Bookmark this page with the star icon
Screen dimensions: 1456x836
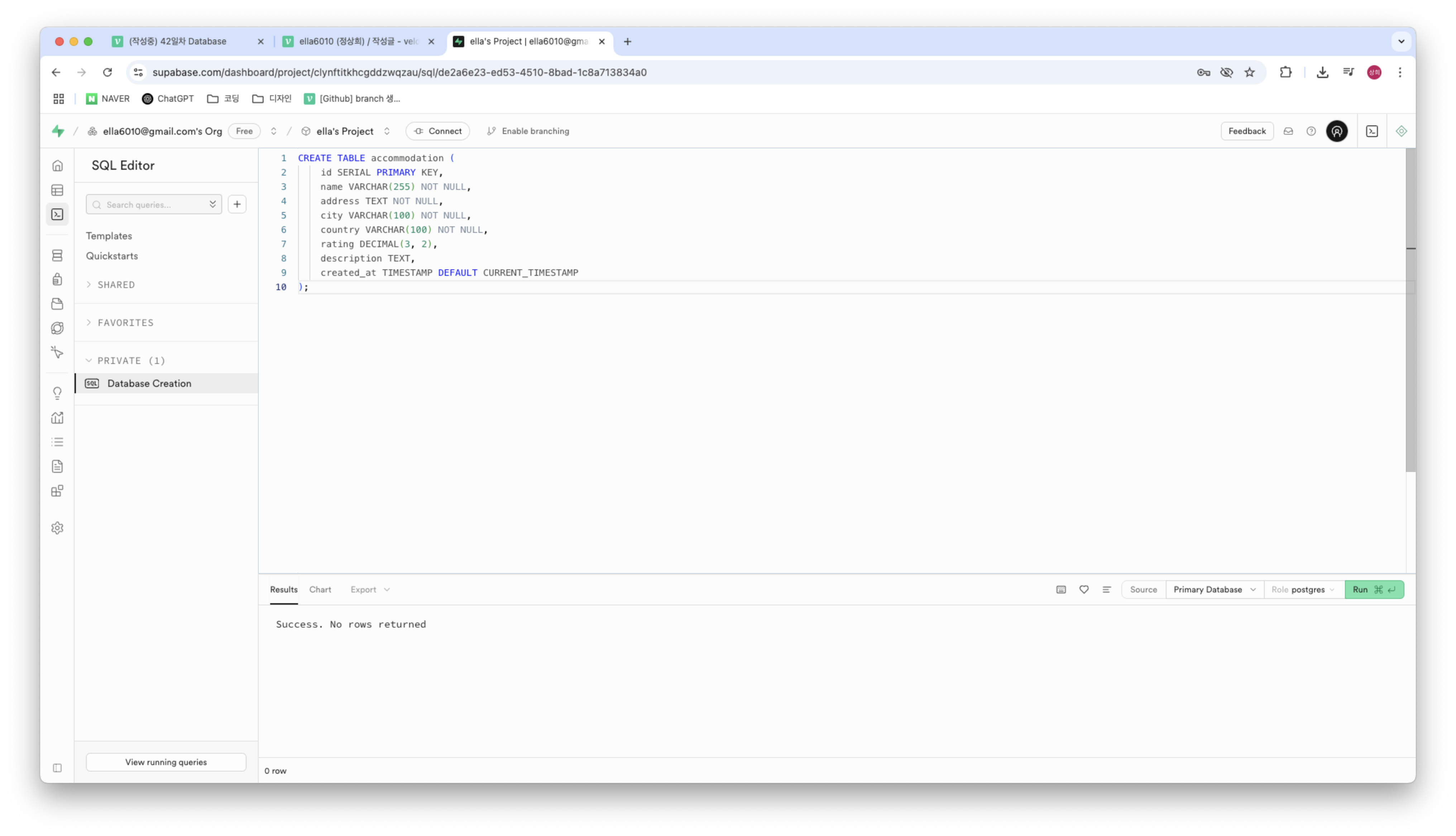1249,72
